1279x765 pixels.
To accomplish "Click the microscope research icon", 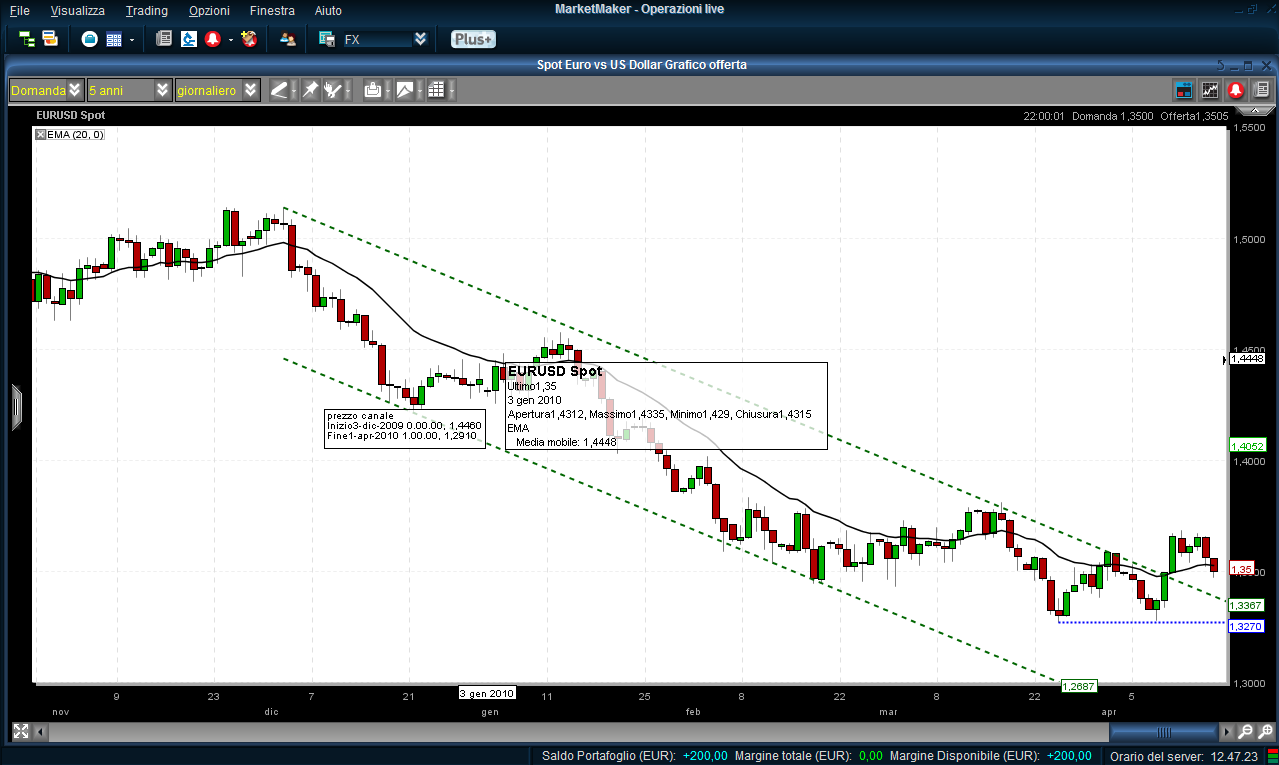I will 188,39.
